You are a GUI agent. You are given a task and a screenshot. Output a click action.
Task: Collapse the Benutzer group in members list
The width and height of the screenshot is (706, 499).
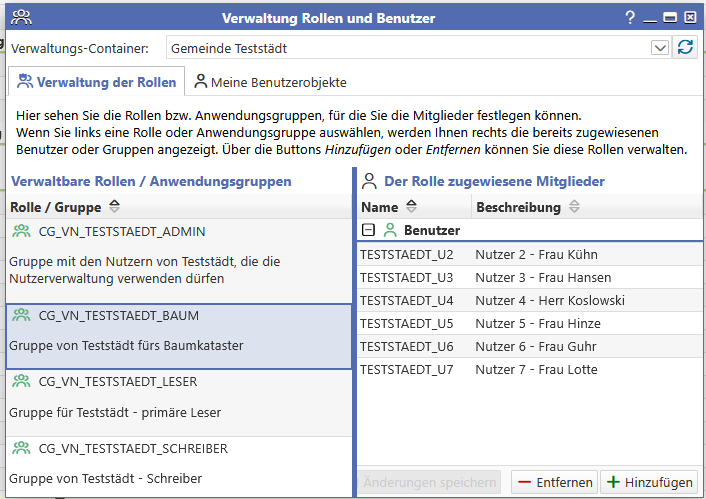pos(368,230)
